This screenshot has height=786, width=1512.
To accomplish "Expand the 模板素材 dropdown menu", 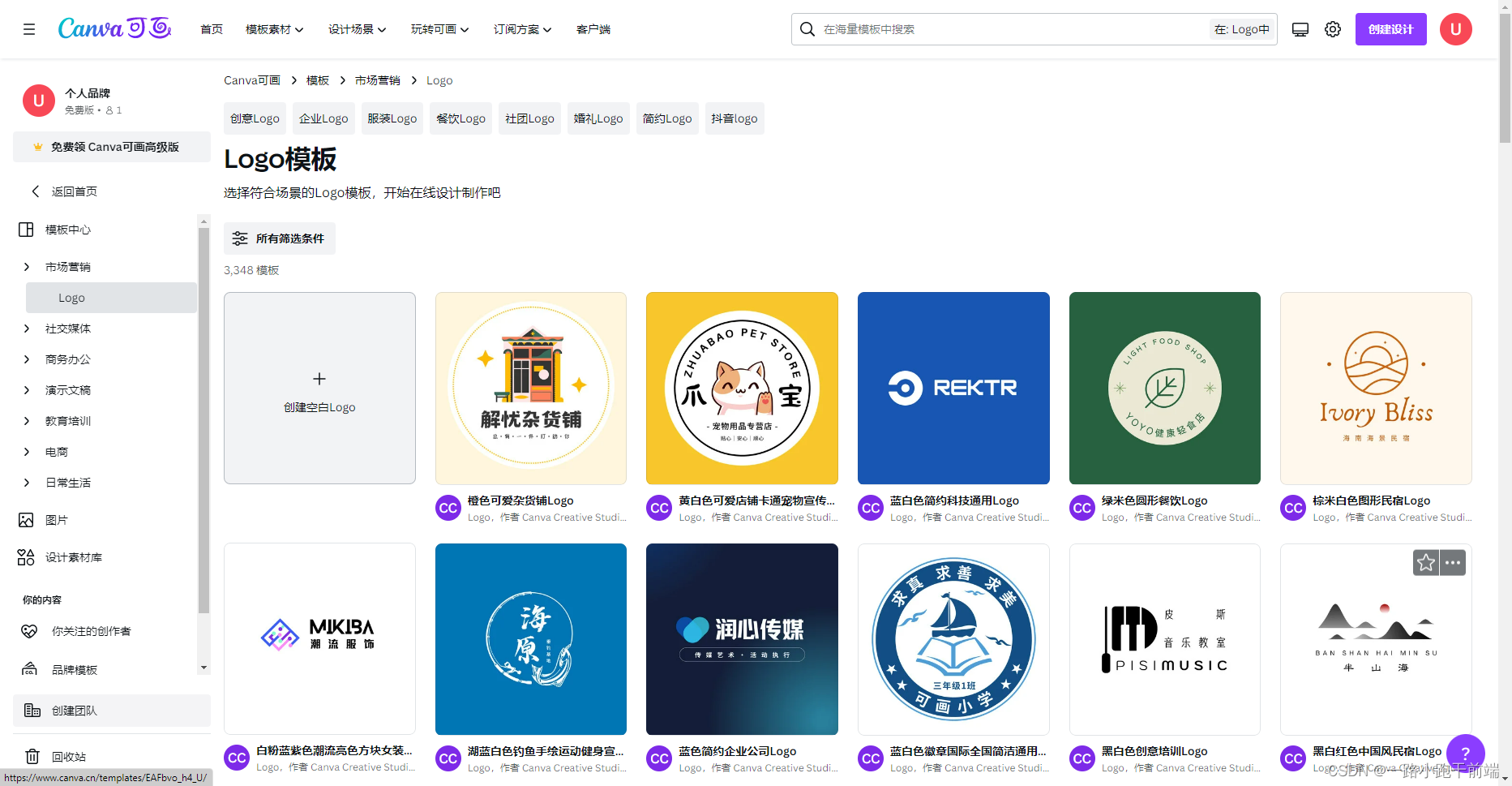I will (x=273, y=28).
